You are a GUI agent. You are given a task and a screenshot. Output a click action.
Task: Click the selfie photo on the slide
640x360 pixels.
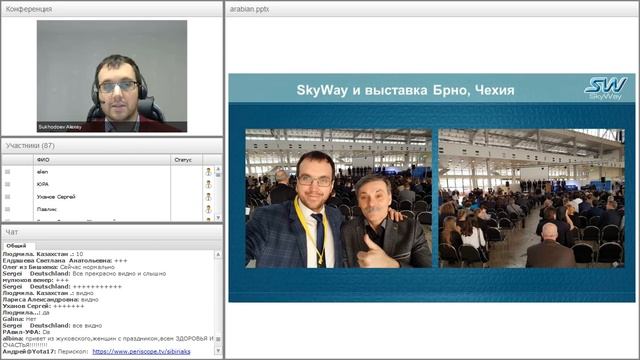click(338, 198)
